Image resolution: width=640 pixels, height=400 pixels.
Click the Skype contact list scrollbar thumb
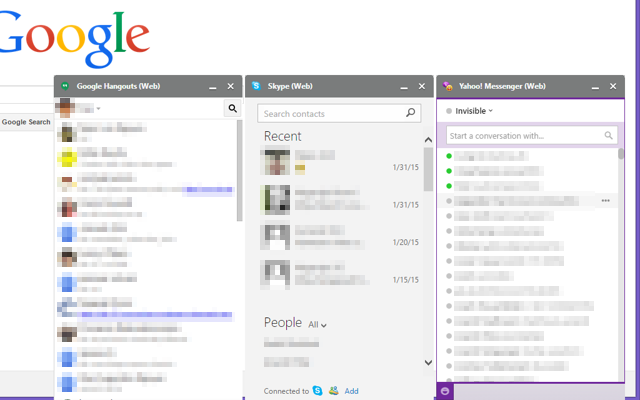click(428, 169)
